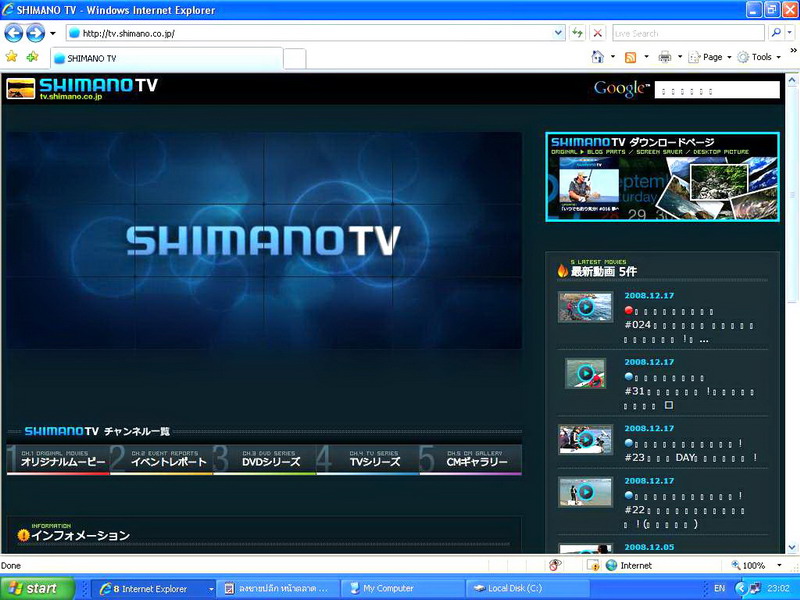
Task: Click the Print icon
Action: click(x=664, y=57)
